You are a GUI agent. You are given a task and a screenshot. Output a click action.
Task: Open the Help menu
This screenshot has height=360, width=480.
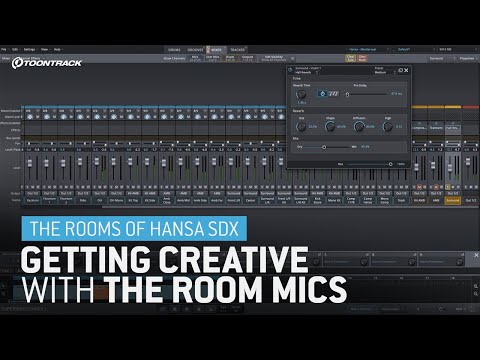[58, 49]
